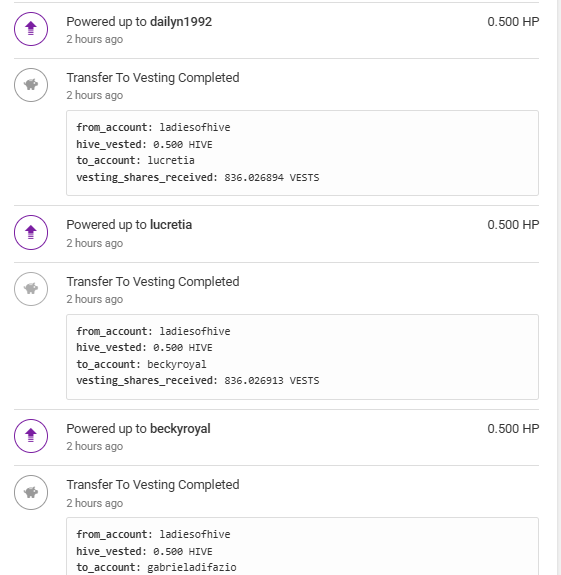Click the 0.500 HP amount for dailyn1992

[x=513, y=22]
